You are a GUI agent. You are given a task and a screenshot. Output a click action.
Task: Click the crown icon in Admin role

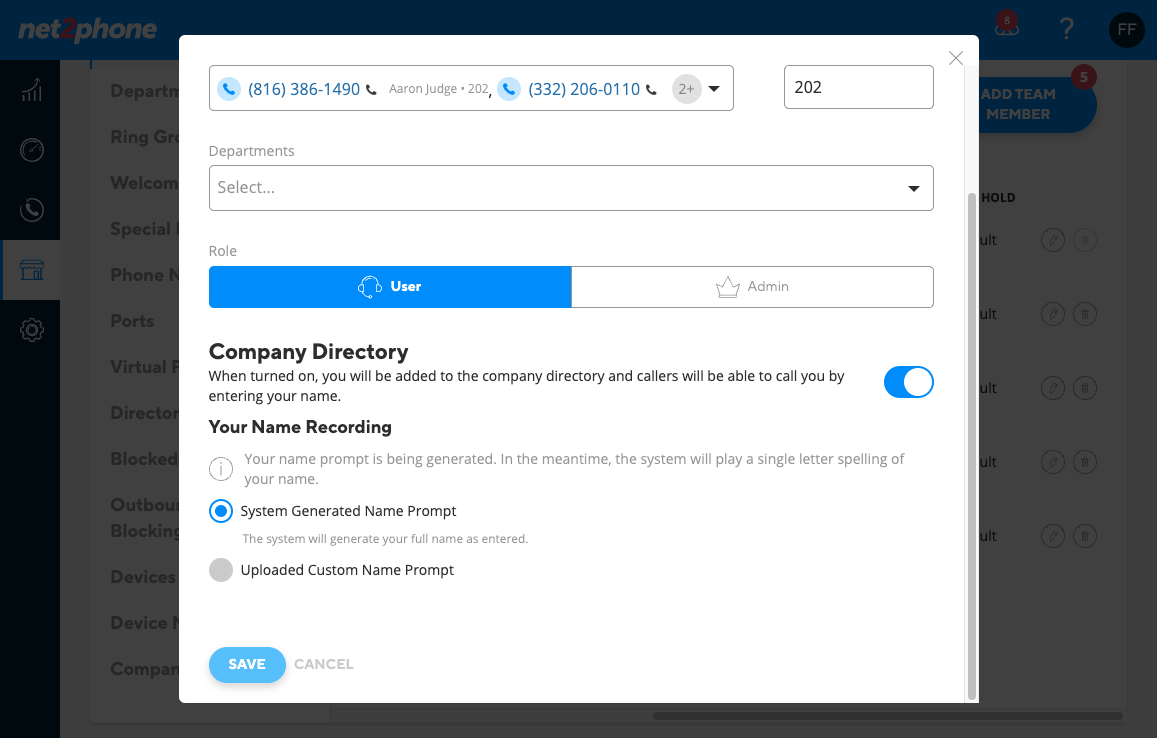click(728, 286)
